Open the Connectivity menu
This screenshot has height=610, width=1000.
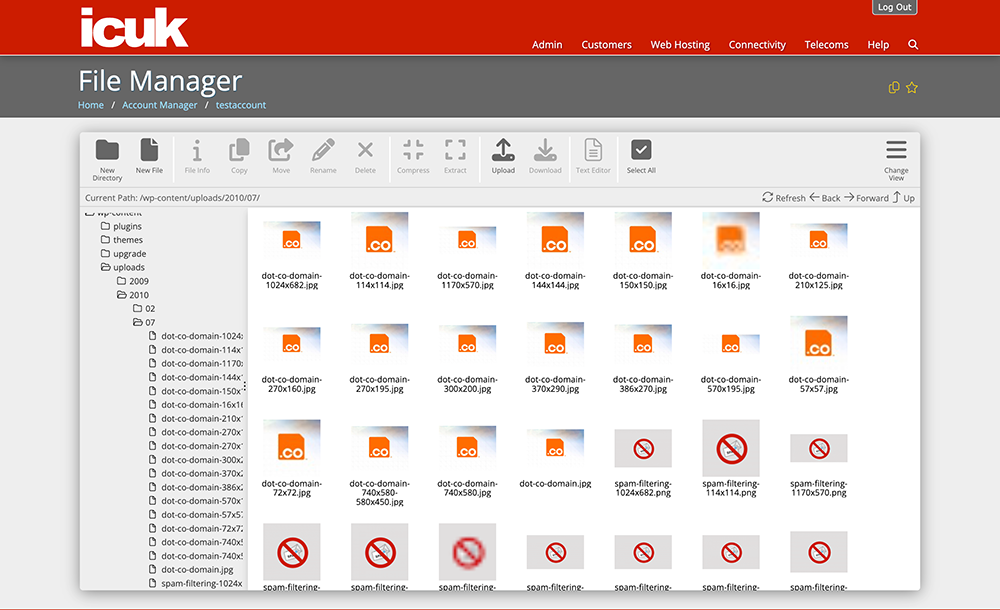757,45
